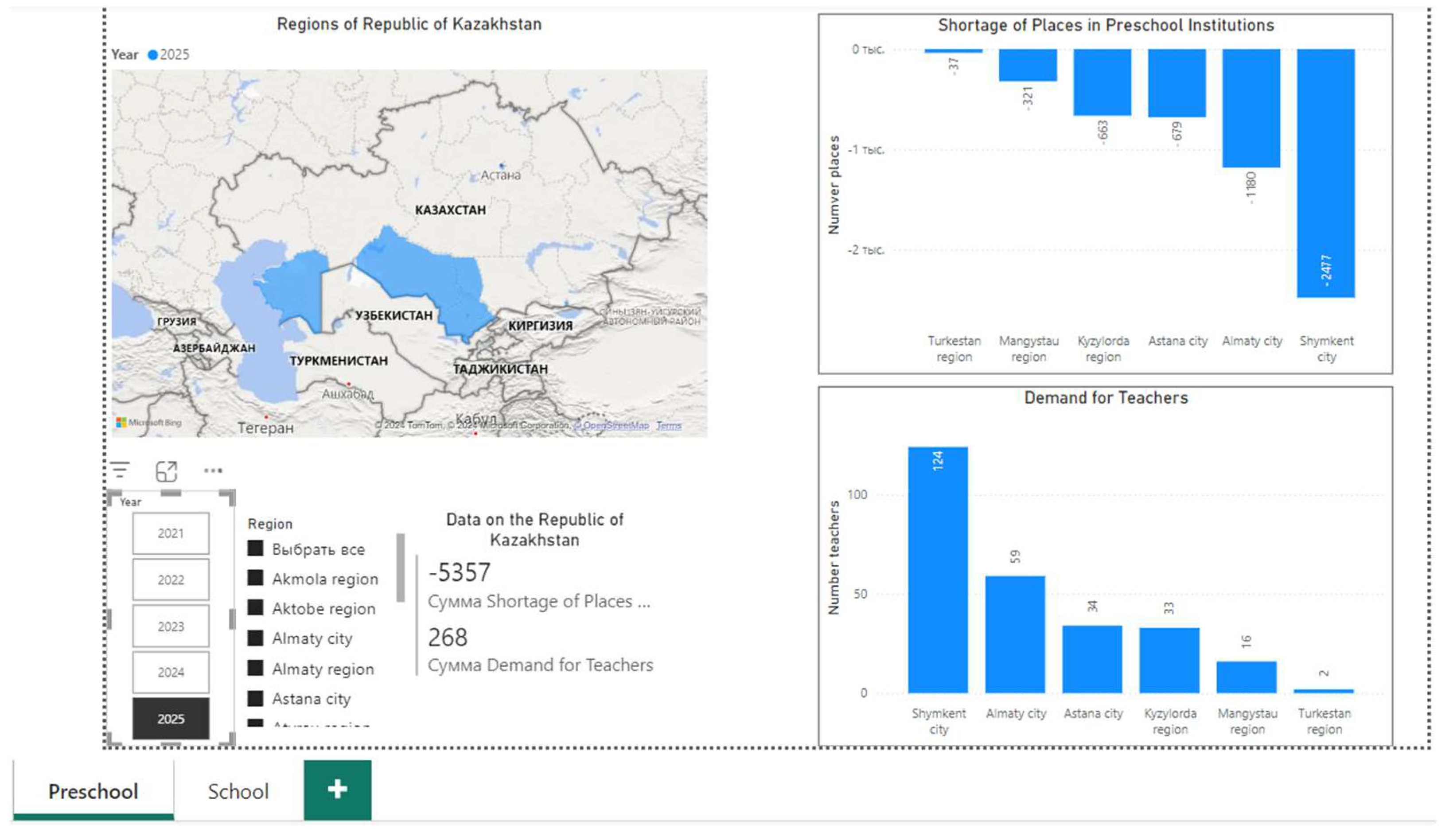The width and height of the screenshot is (1453, 840).
Task: Toggle the Almaty city checkbox
Action: pos(255,638)
